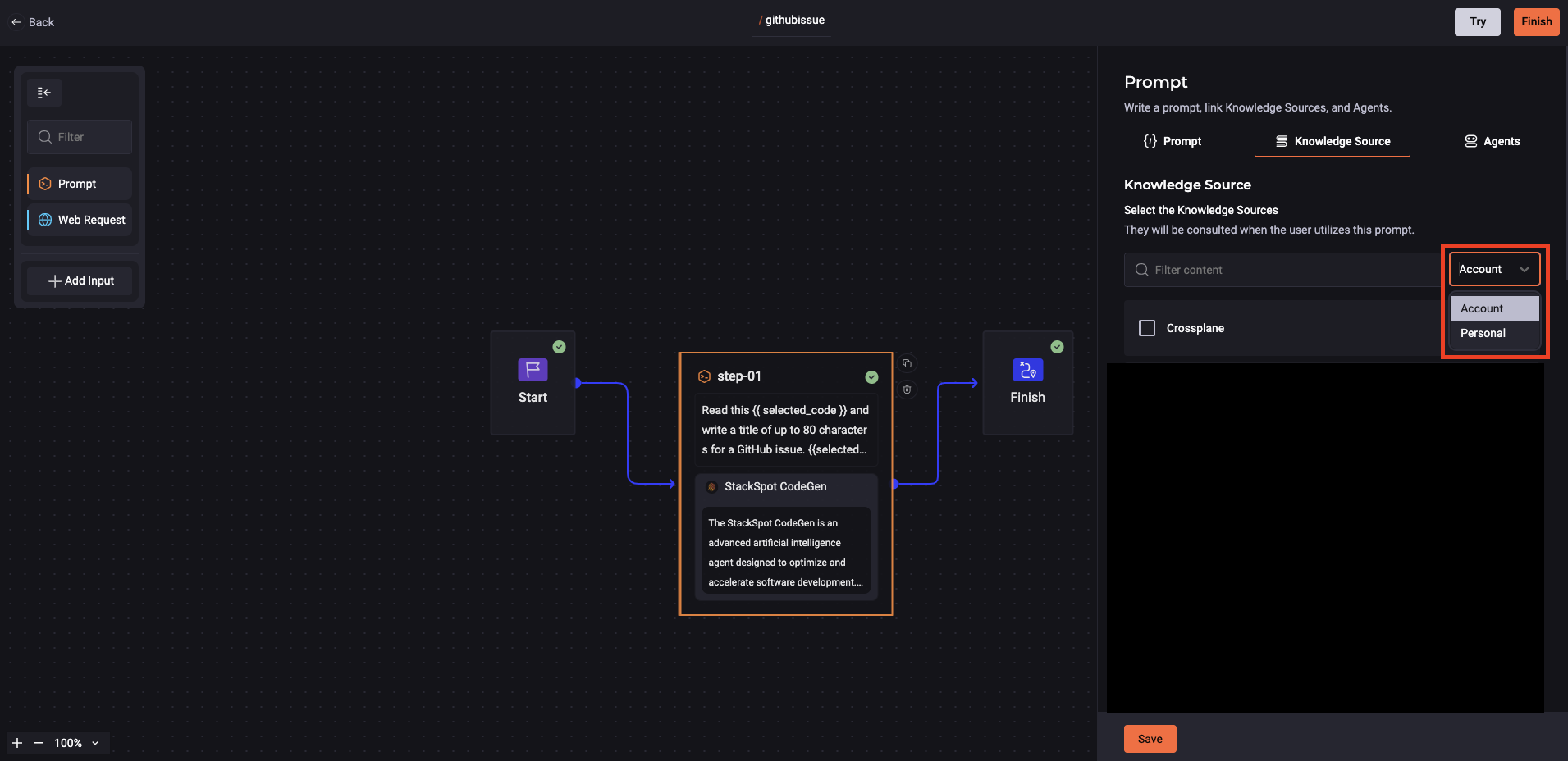The height and width of the screenshot is (761, 1568).
Task: Duplicate the step-01 node
Action: pos(907,363)
